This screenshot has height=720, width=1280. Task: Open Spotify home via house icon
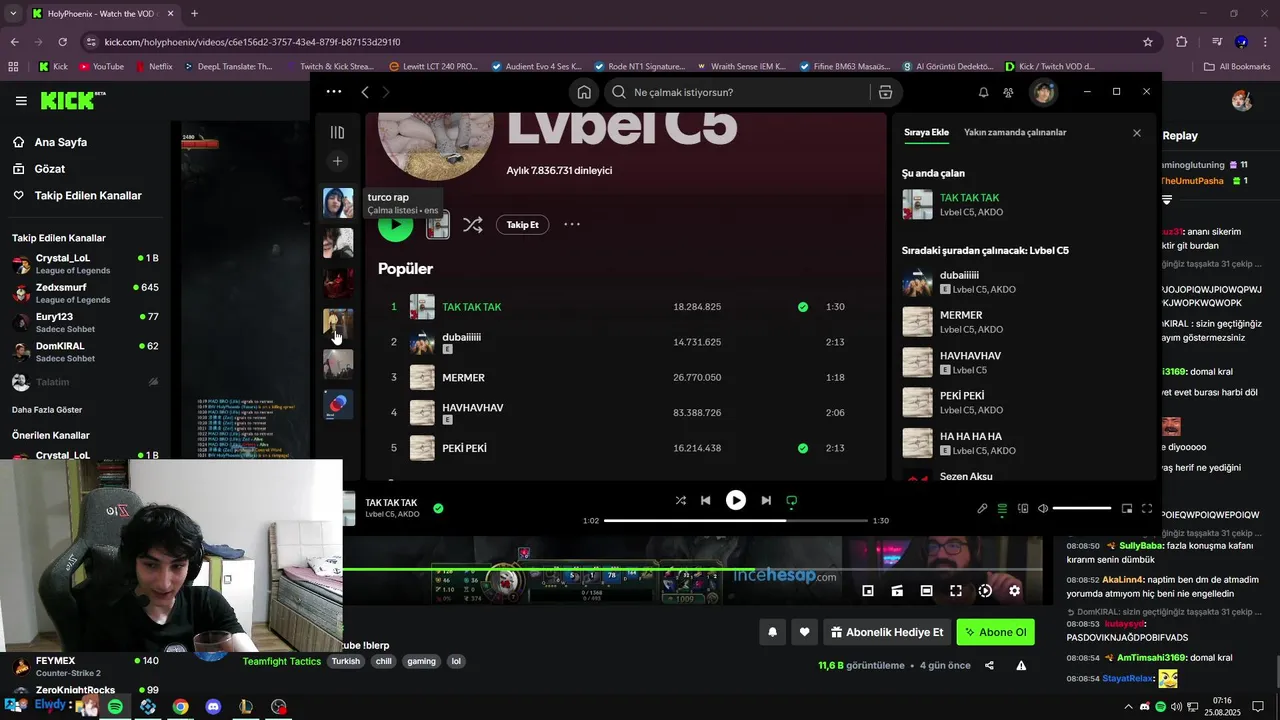tap(584, 92)
